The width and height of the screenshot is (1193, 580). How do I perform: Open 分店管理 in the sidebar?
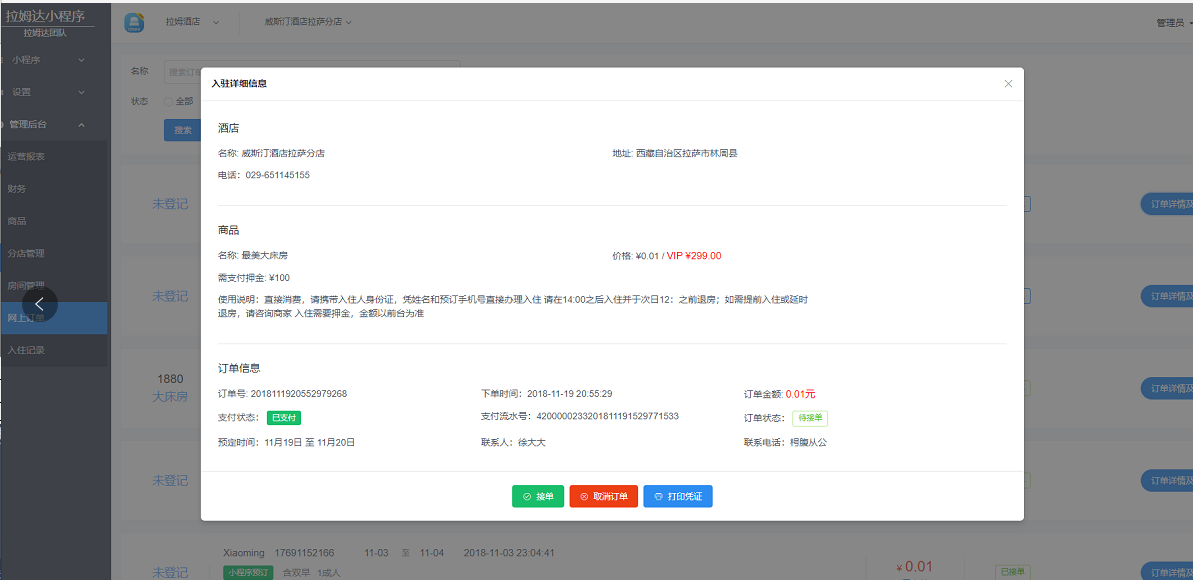tap(53, 253)
